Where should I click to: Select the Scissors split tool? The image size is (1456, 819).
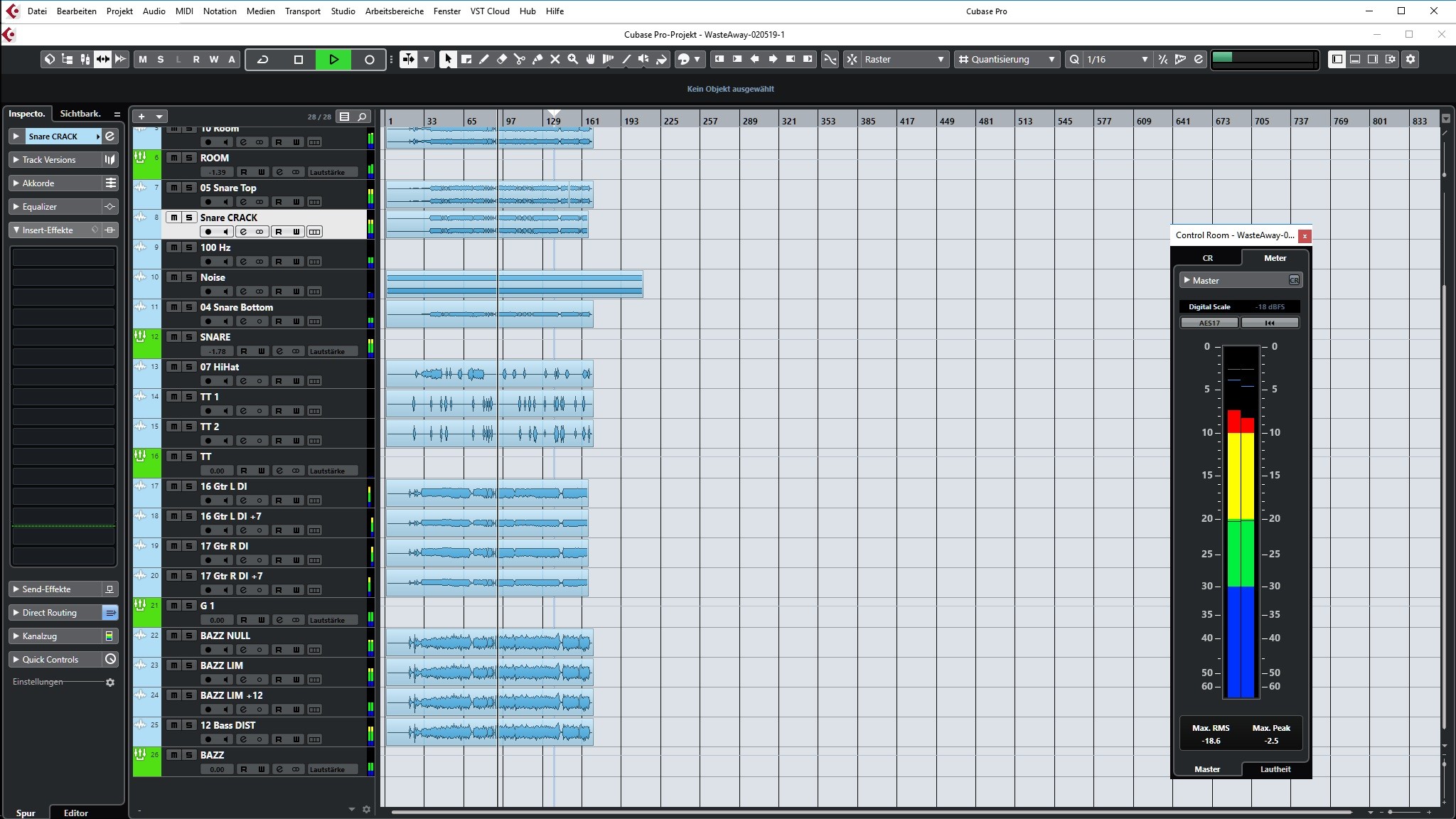pos(520,60)
